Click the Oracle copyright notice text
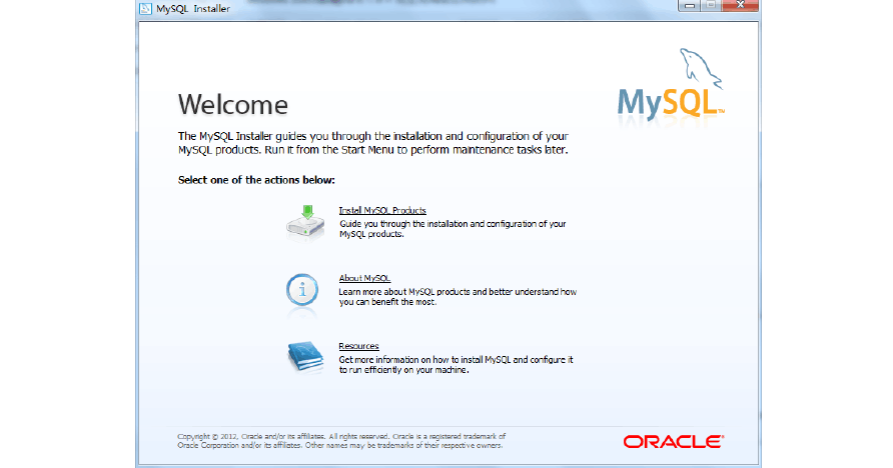The image size is (893, 468). (341, 441)
